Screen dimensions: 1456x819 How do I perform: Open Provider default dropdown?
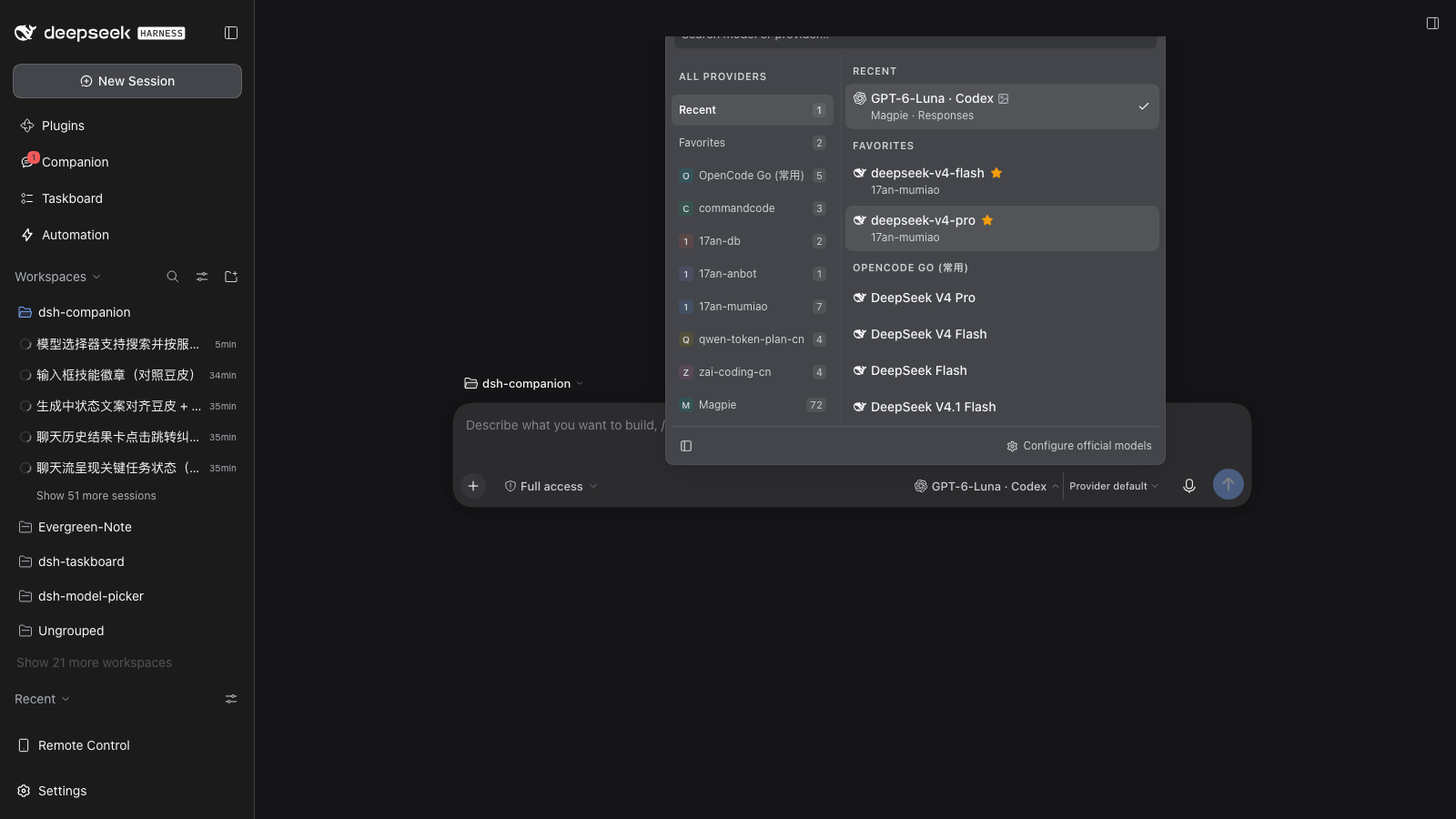pos(1114,486)
